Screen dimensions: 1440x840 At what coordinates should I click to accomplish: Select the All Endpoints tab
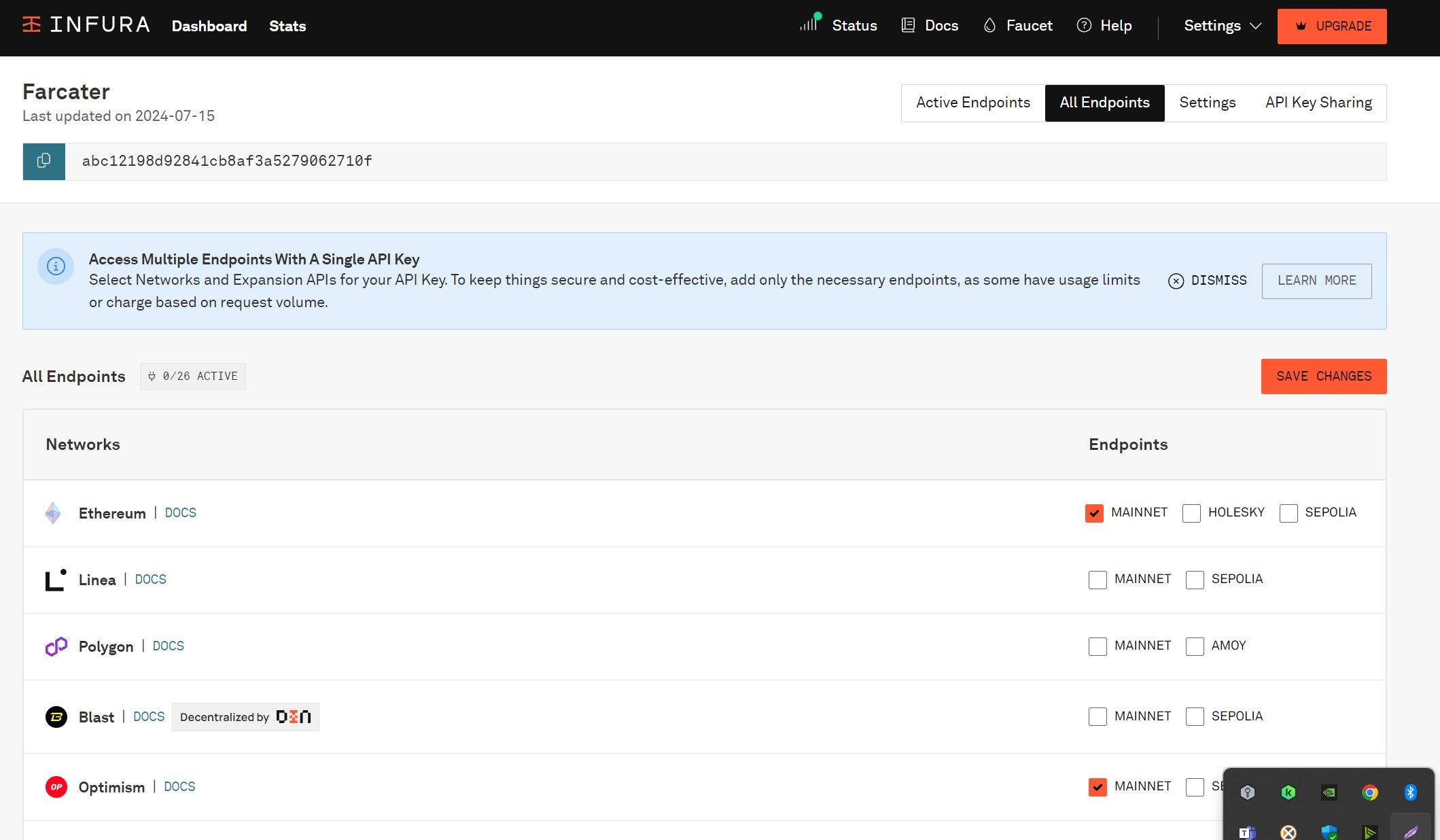pyautogui.click(x=1105, y=103)
